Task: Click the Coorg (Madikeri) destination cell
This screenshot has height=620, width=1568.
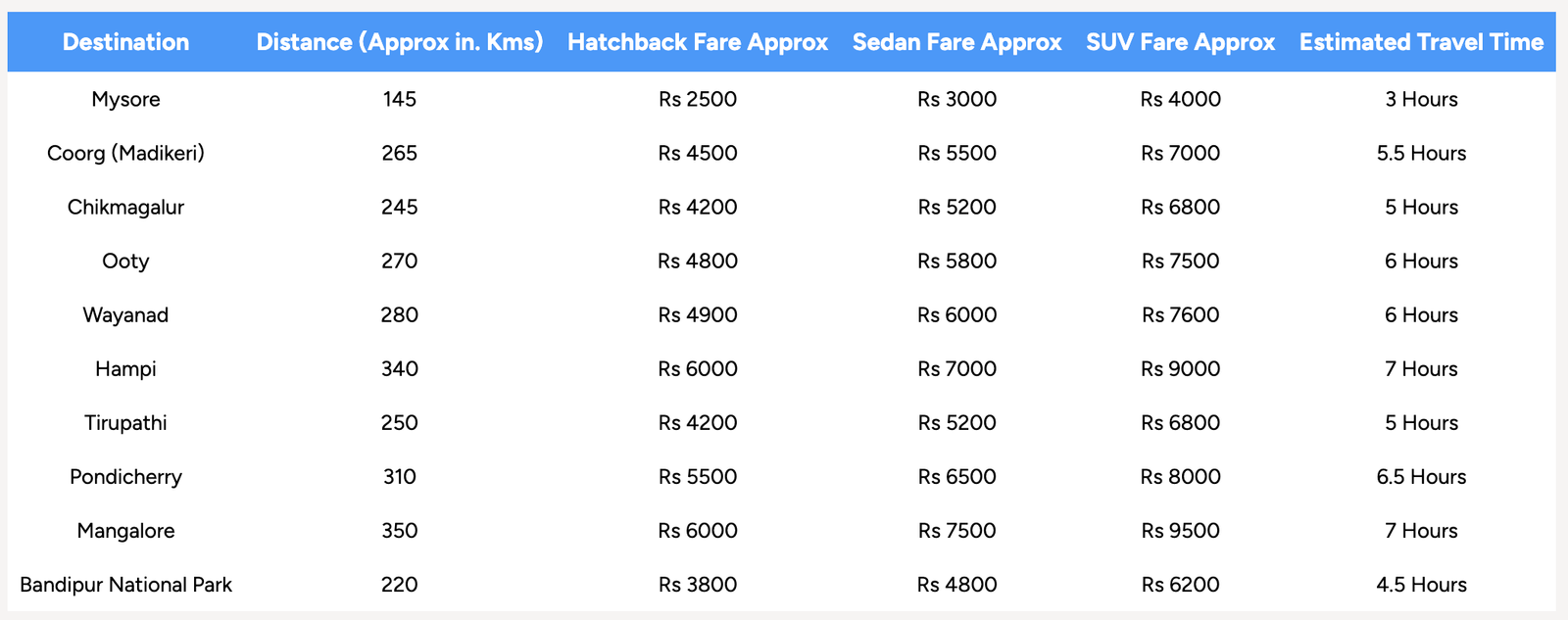Action: click(125, 153)
